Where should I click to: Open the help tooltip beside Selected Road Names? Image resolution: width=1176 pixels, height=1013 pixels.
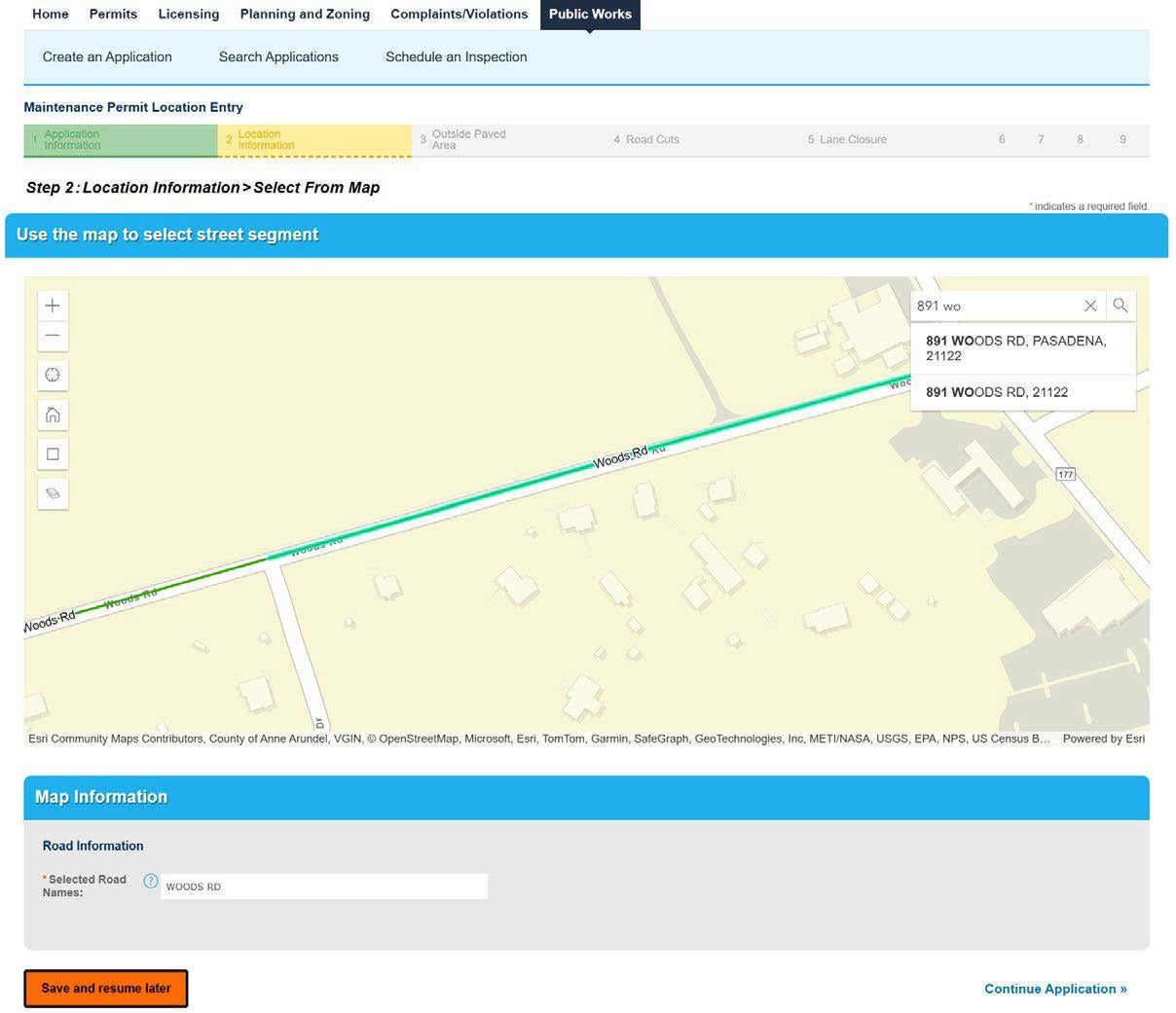[x=150, y=881]
